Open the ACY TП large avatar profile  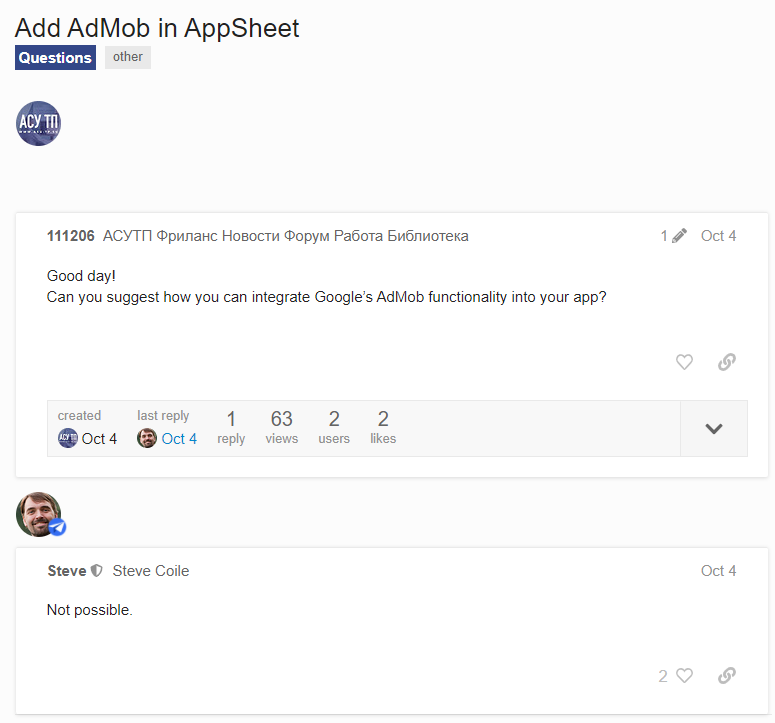point(39,124)
